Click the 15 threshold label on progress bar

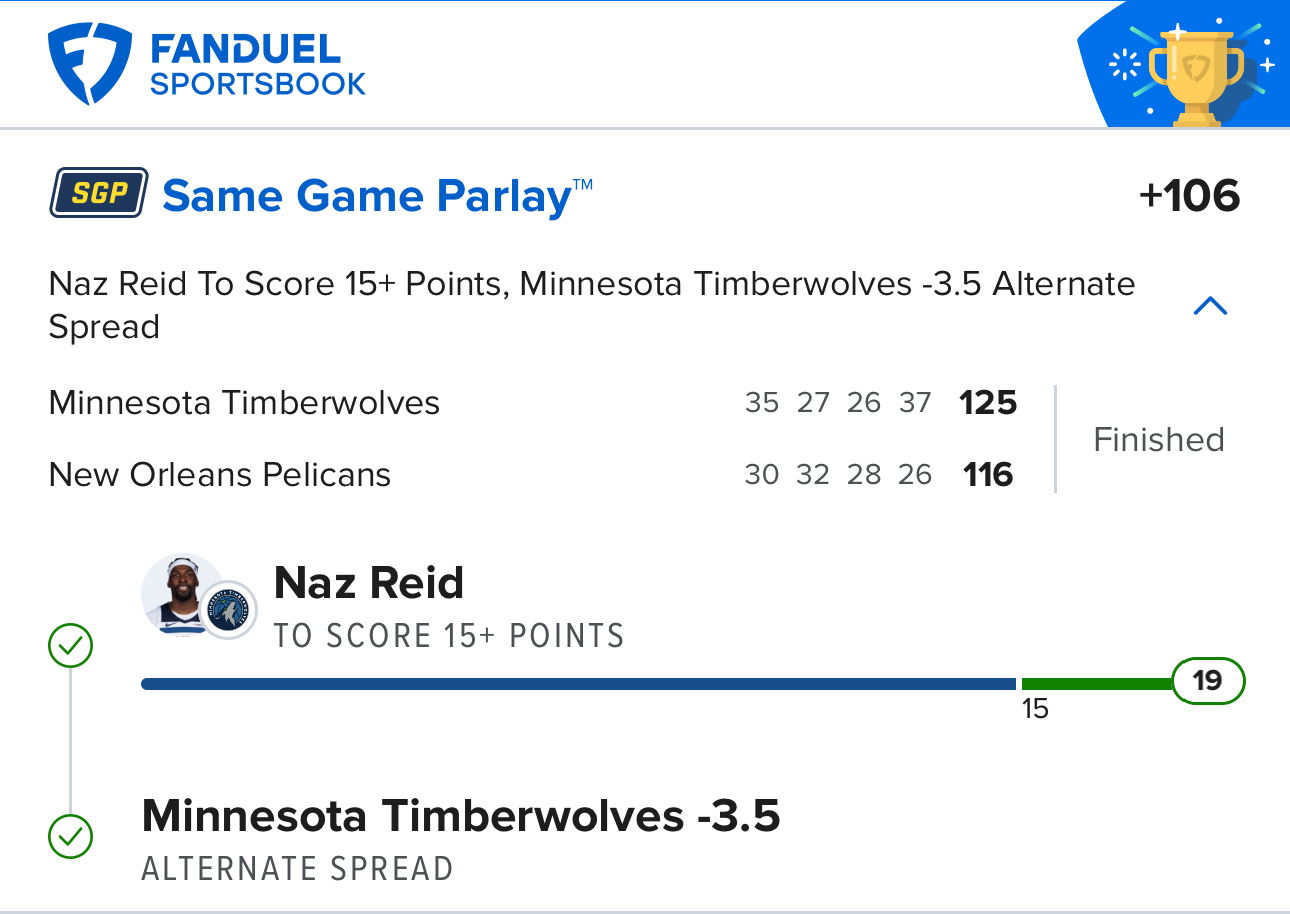[1035, 709]
